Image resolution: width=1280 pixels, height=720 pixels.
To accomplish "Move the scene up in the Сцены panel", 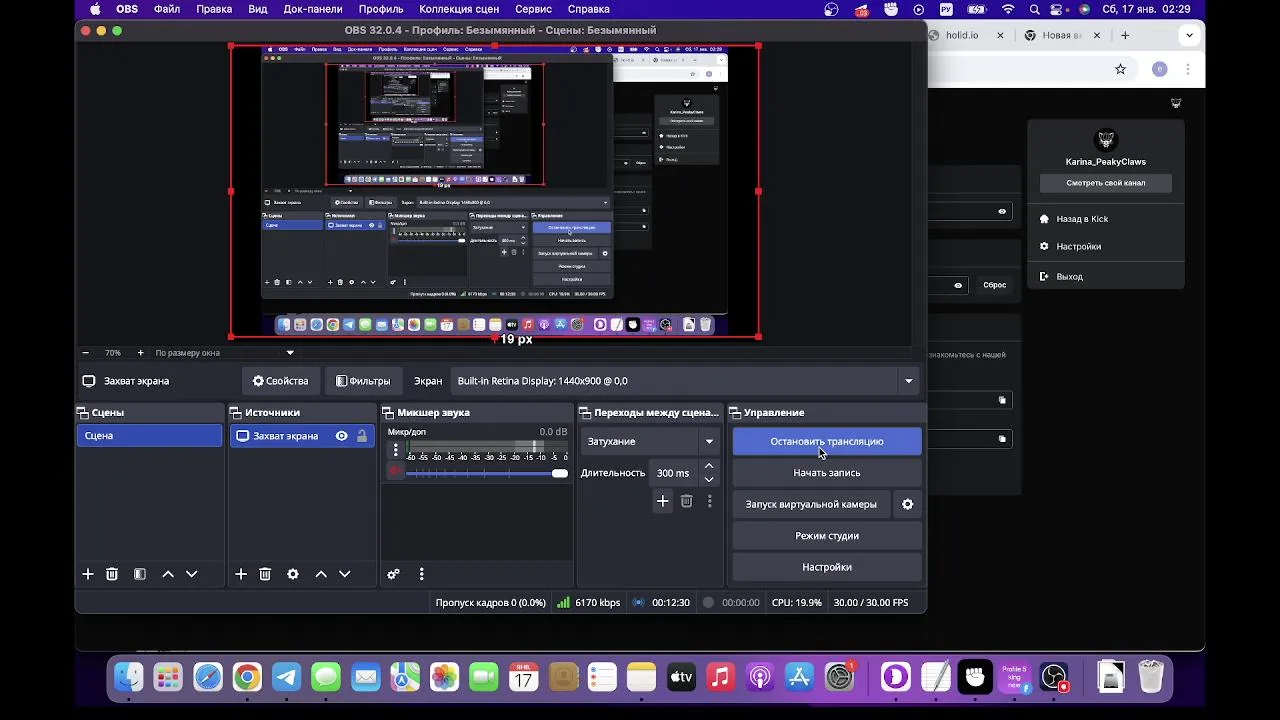I will tap(168, 574).
